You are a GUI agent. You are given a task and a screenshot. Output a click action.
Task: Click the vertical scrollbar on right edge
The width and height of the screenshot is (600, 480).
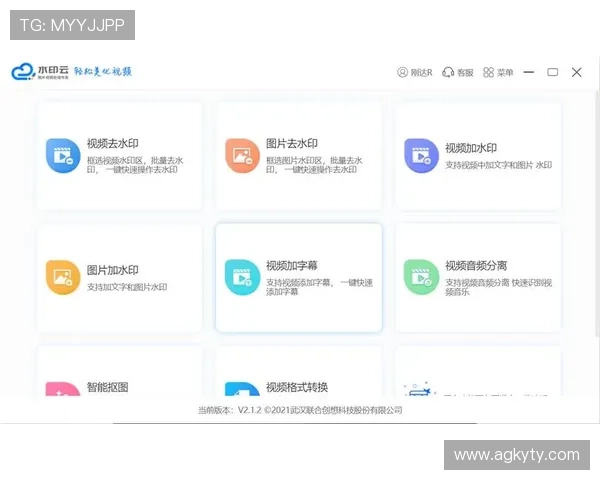597,214
